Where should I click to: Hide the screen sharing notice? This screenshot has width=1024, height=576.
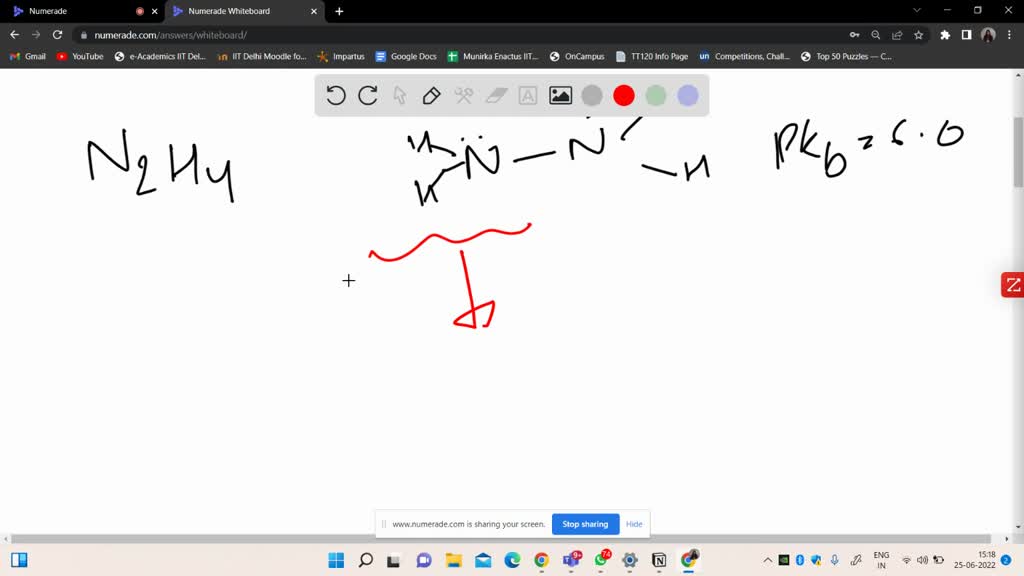pyautogui.click(x=634, y=524)
